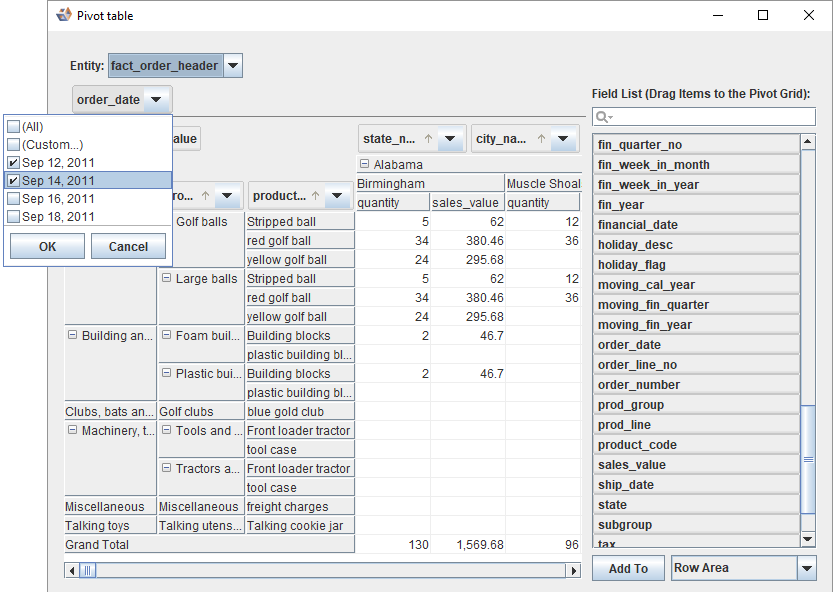
Task: Open the order_date filter dropdown arrow
Action: 156,100
